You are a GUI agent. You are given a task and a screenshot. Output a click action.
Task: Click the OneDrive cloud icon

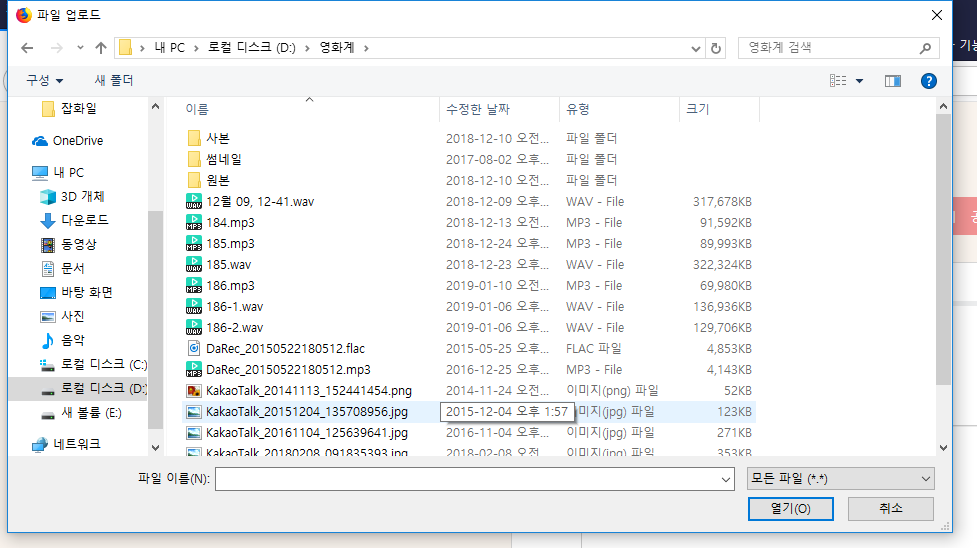(x=40, y=141)
